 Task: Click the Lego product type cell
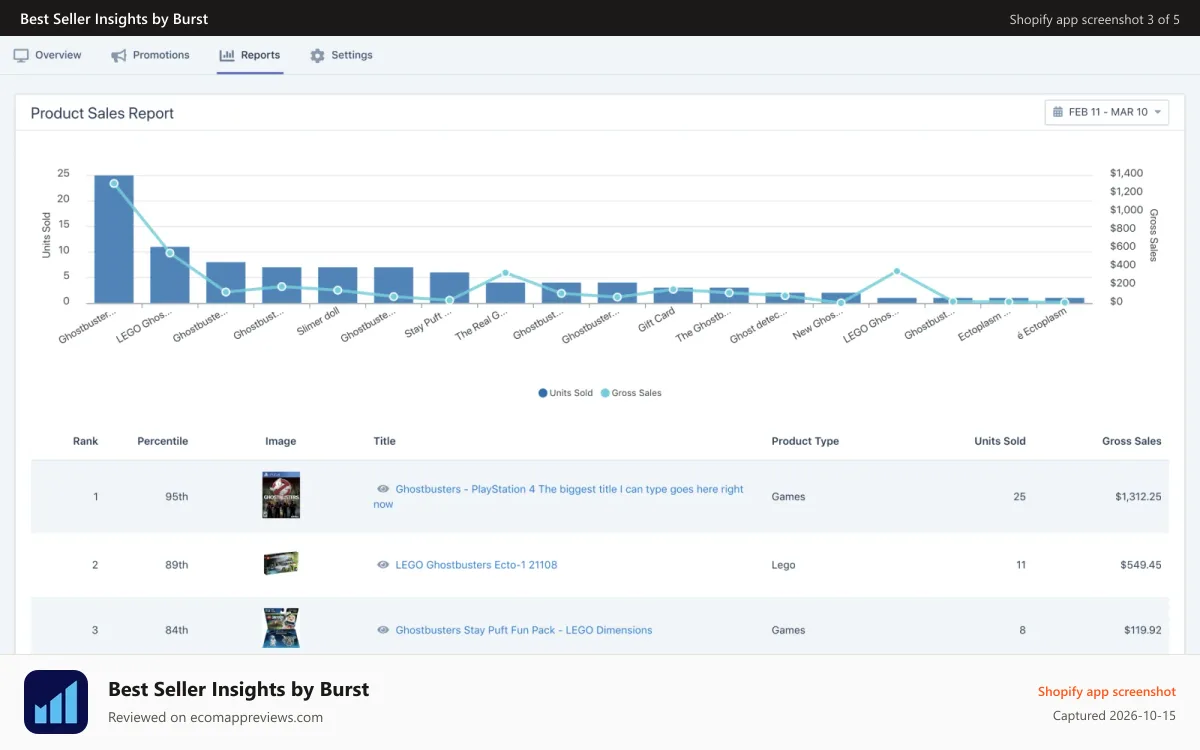(x=783, y=565)
